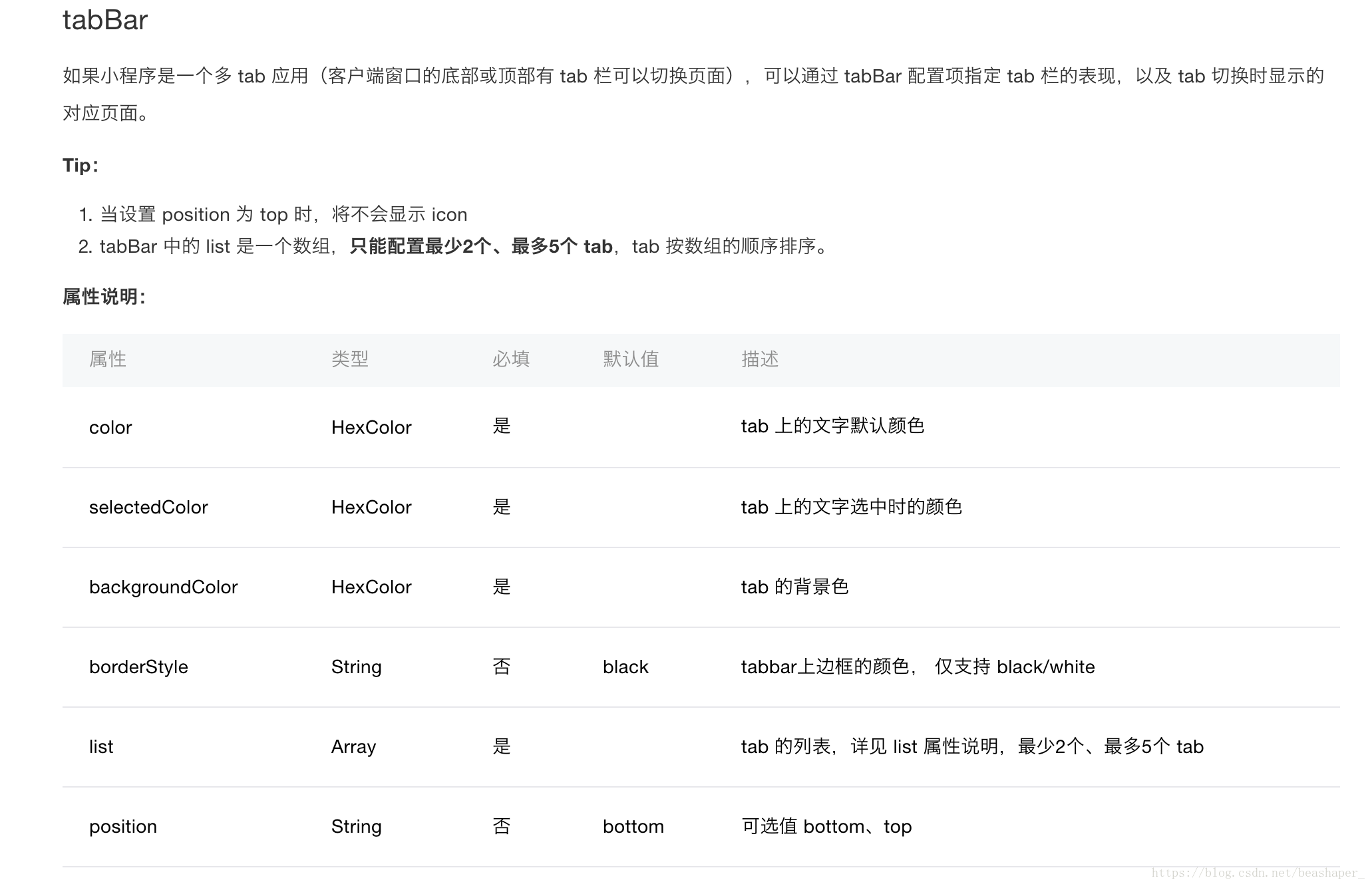This screenshot has height=886, width=1372.
Task: Click the backgroundColor property name
Action: coord(163,587)
